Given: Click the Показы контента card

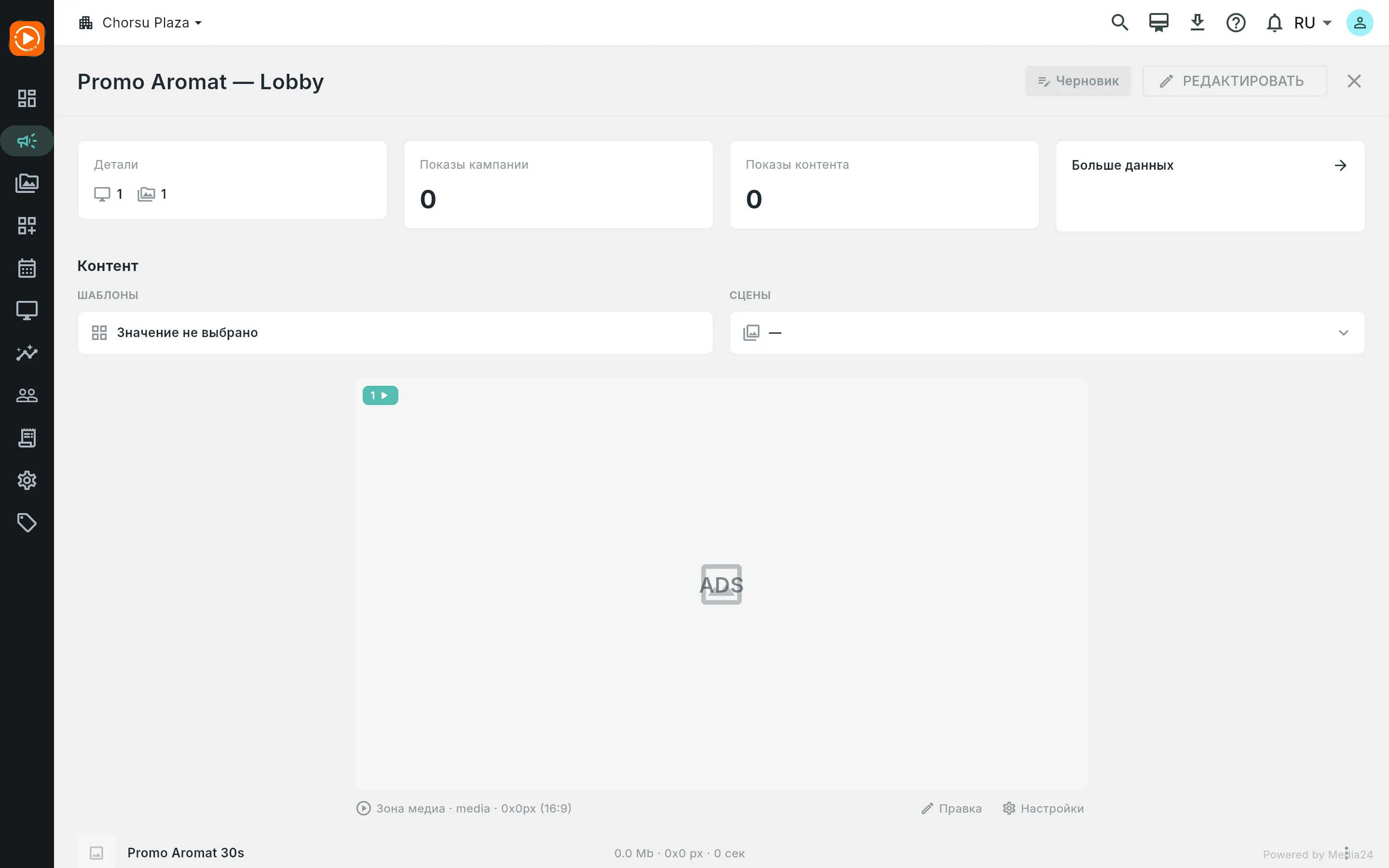Looking at the screenshot, I should 884,185.
